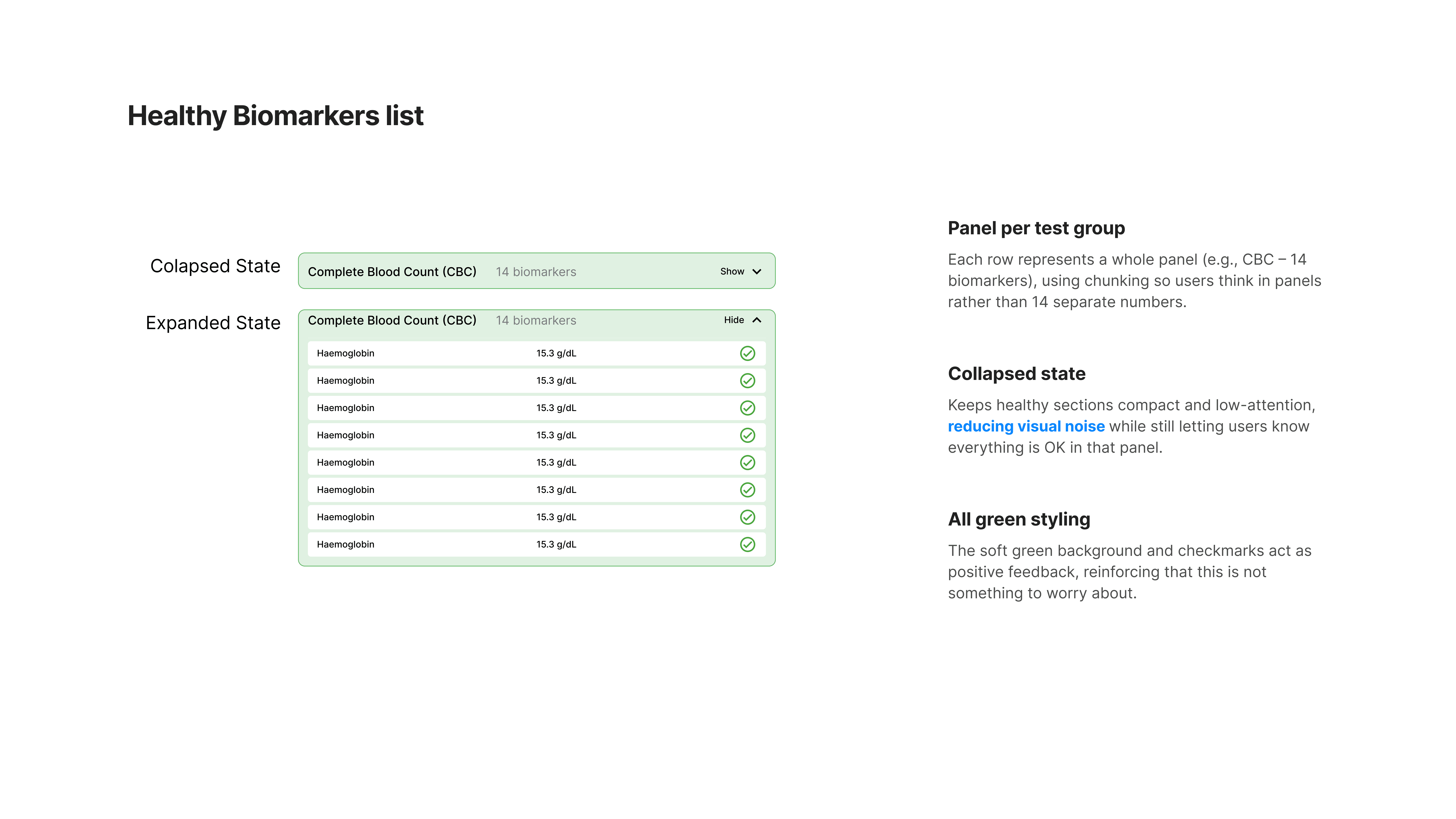Viewport: 1456px width, 819px height.
Task: Click the seventh Haemoglobin row's green checkmark icon
Action: click(747, 517)
